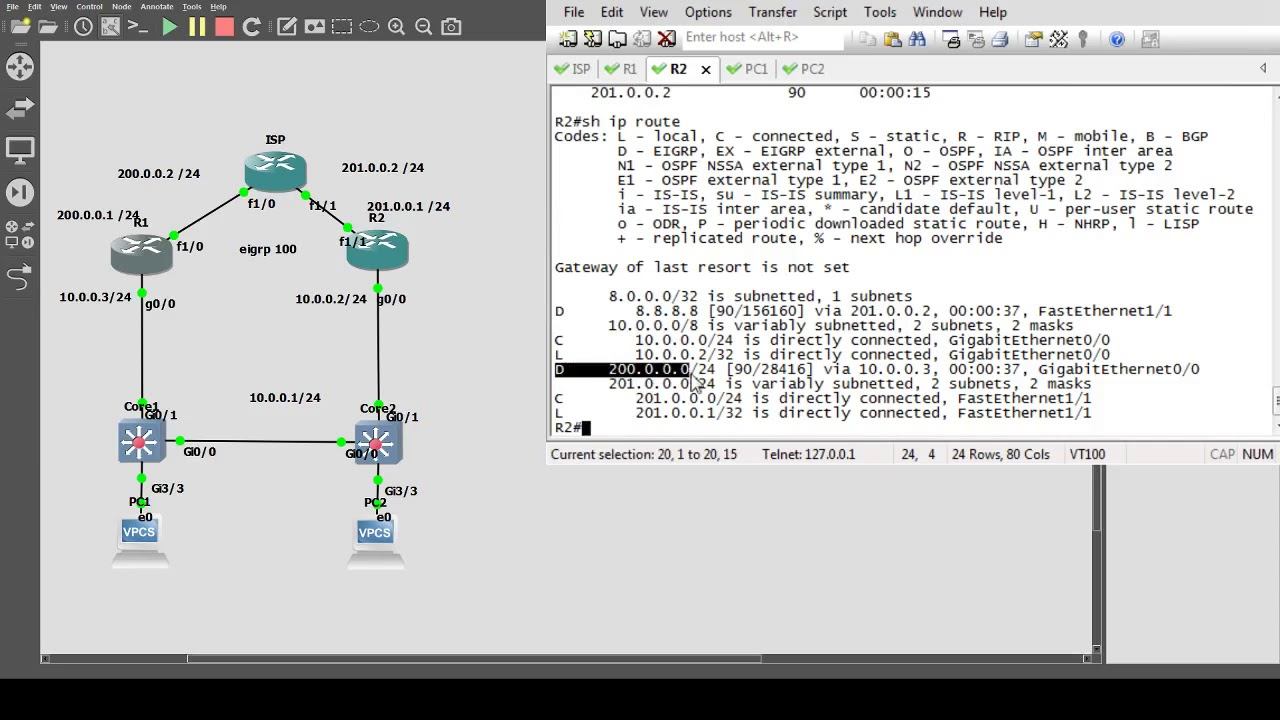Take GNS3 screenshot with camera icon
This screenshot has height=720, width=1280.
(451, 27)
